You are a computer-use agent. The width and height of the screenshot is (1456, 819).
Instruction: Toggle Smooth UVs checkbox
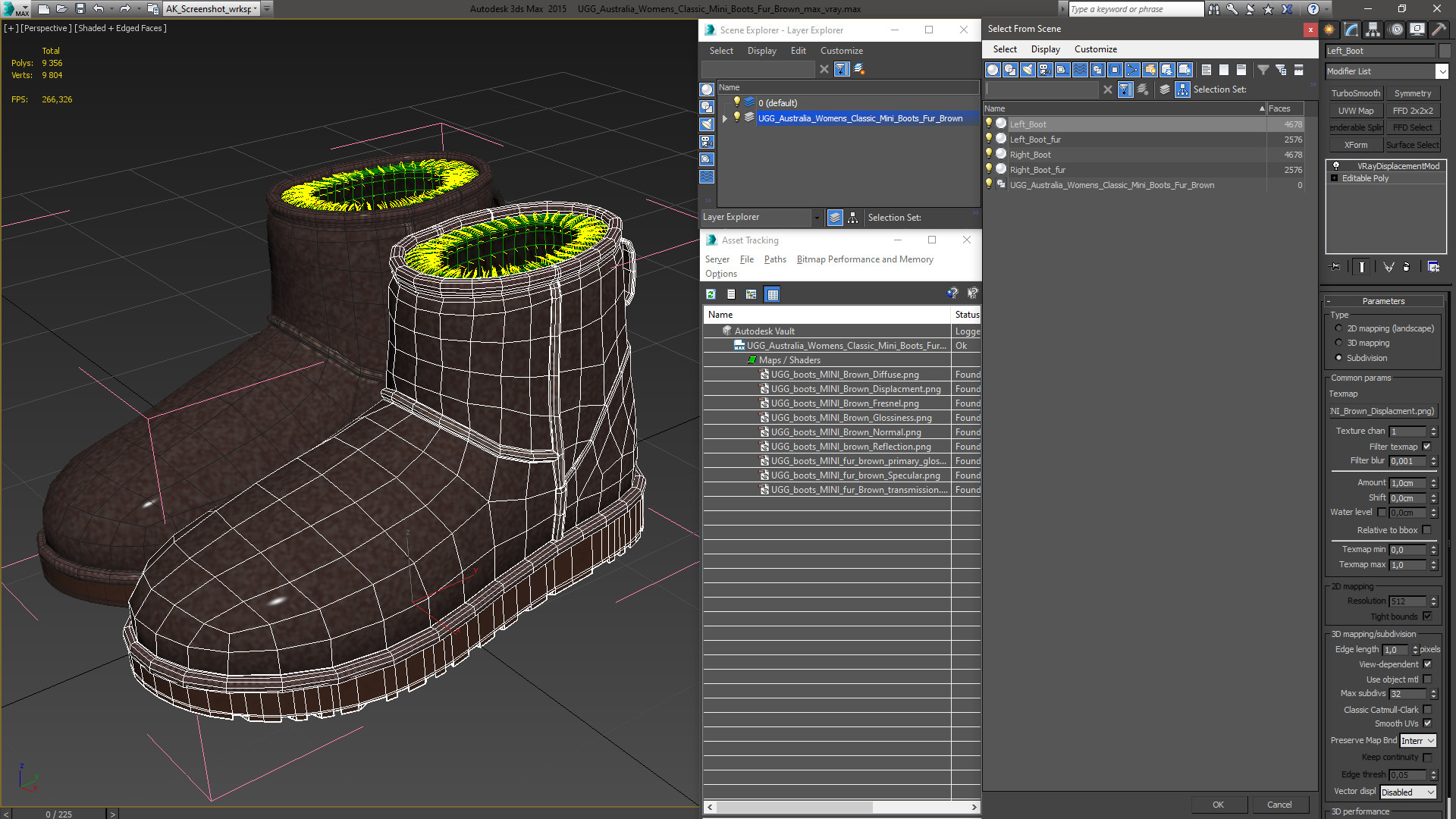tap(1427, 723)
